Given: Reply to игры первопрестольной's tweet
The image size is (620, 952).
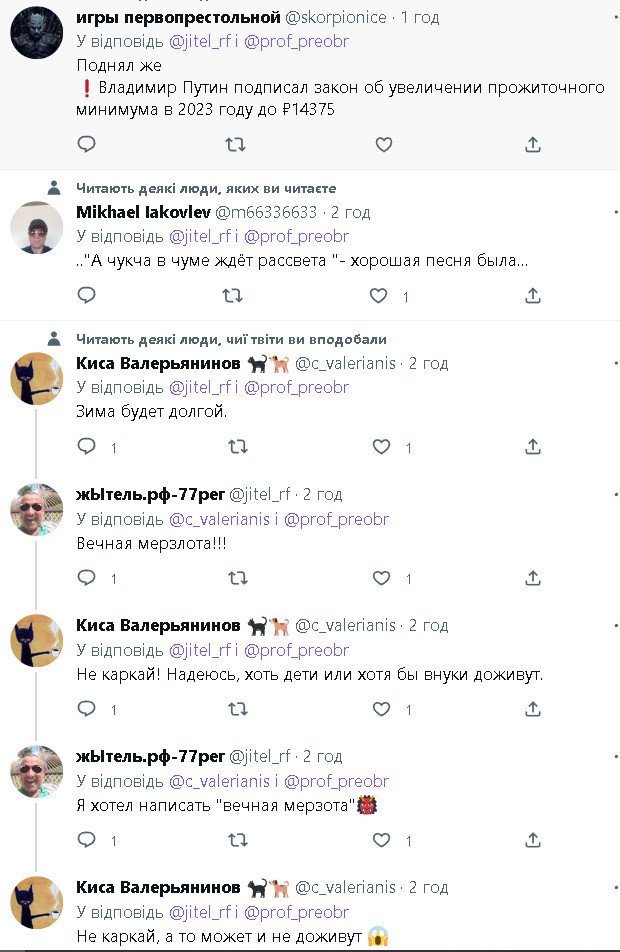Looking at the screenshot, I should point(87,145).
